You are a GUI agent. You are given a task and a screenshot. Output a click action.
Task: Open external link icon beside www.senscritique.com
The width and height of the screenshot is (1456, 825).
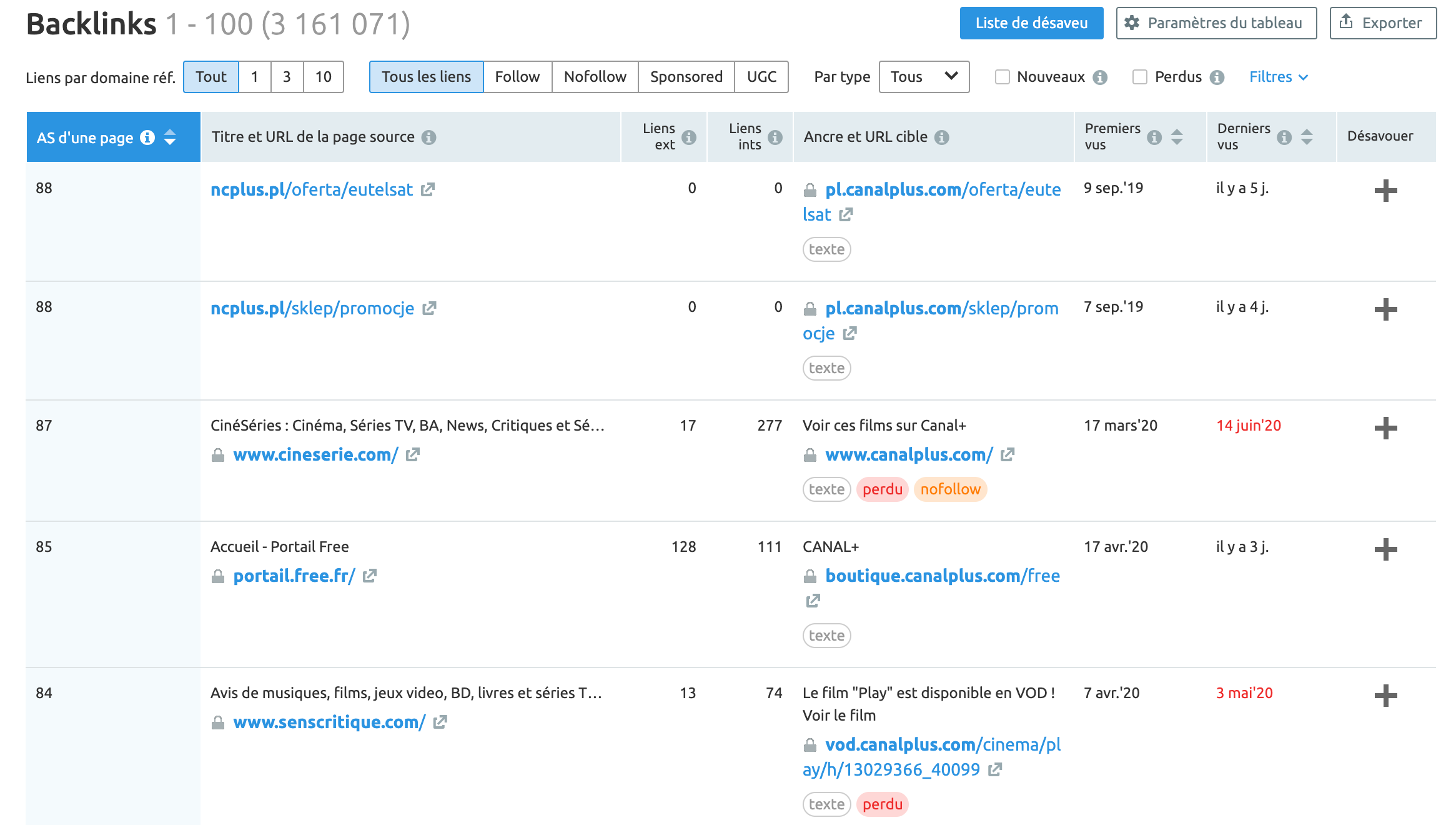(440, 722)
